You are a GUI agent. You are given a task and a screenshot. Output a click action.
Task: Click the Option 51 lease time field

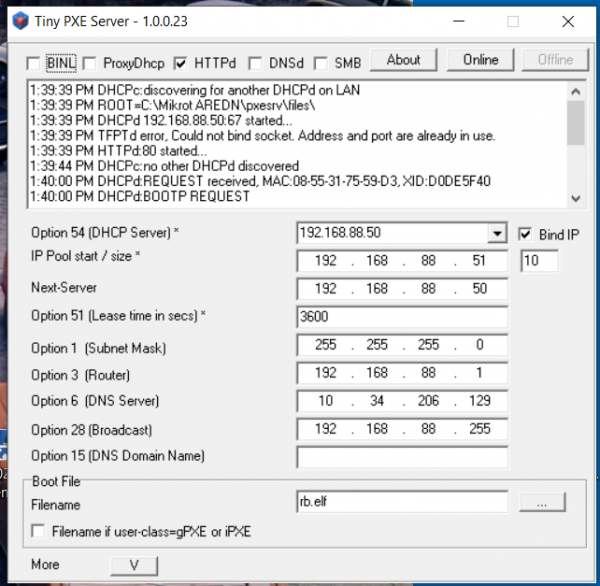(402, 317)
